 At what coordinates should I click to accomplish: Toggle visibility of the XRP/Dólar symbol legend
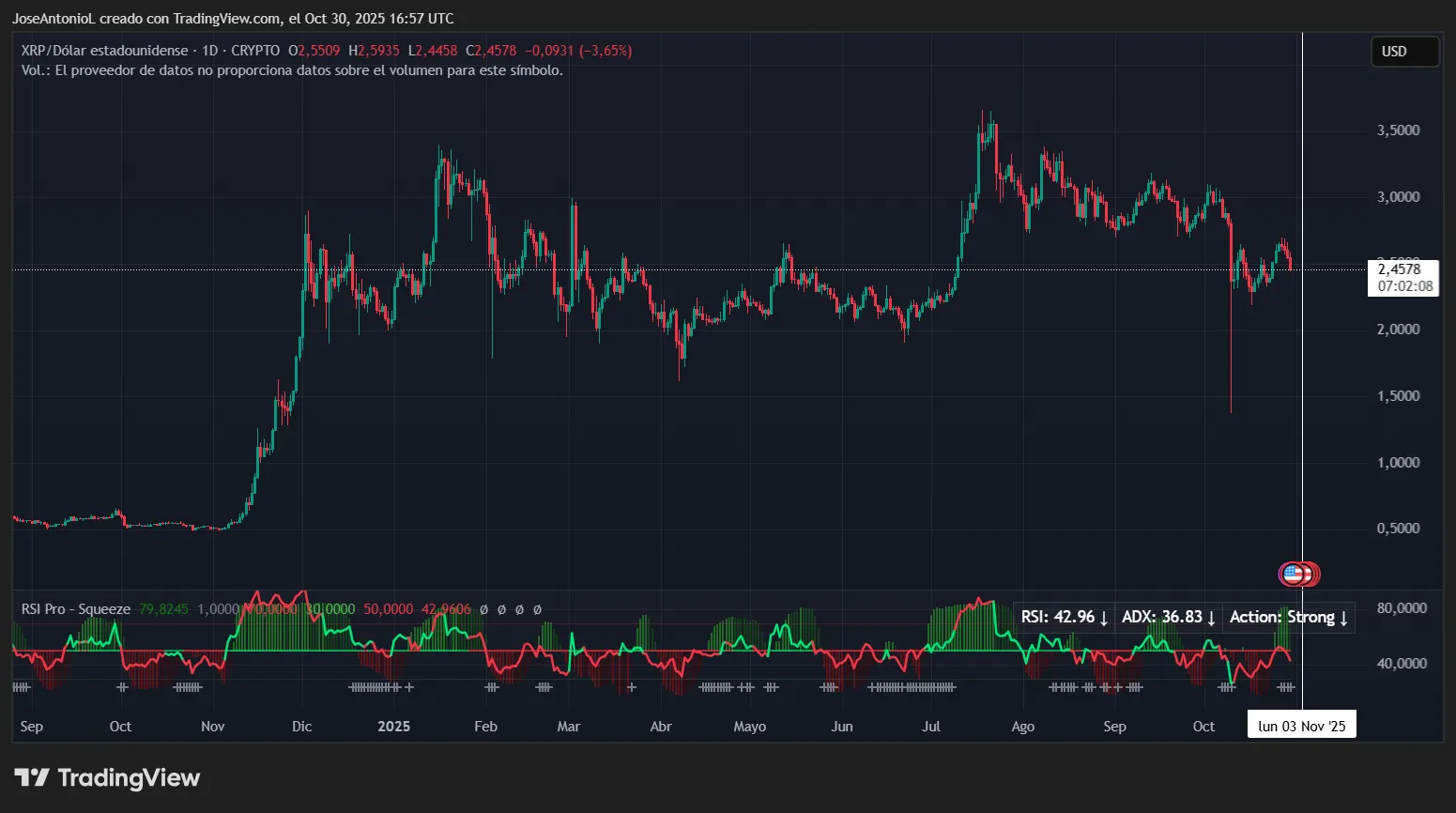point(103,51)
